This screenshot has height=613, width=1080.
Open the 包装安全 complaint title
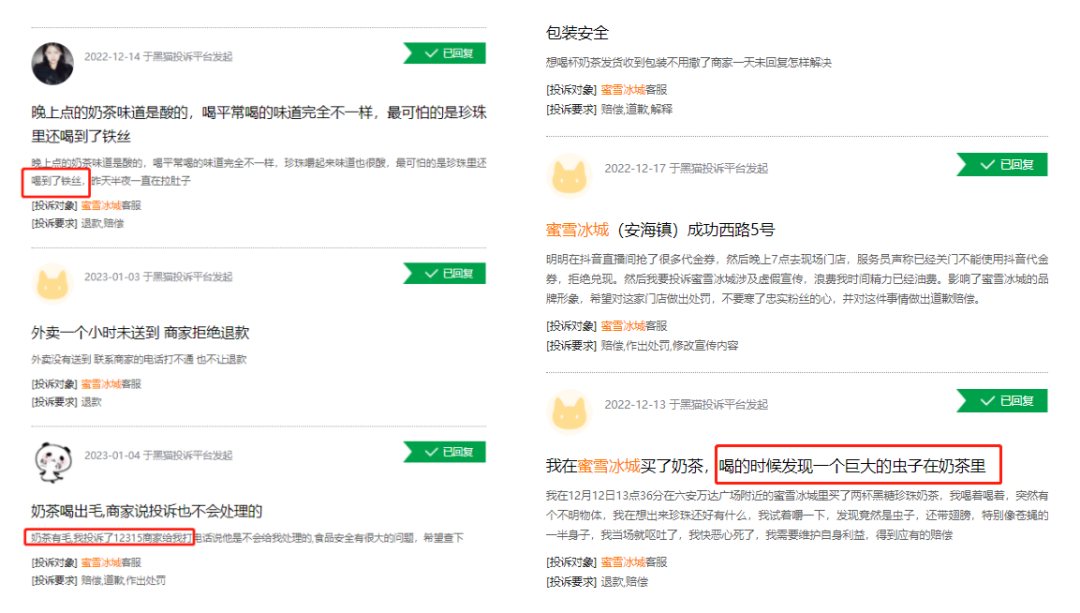[577, 33]
